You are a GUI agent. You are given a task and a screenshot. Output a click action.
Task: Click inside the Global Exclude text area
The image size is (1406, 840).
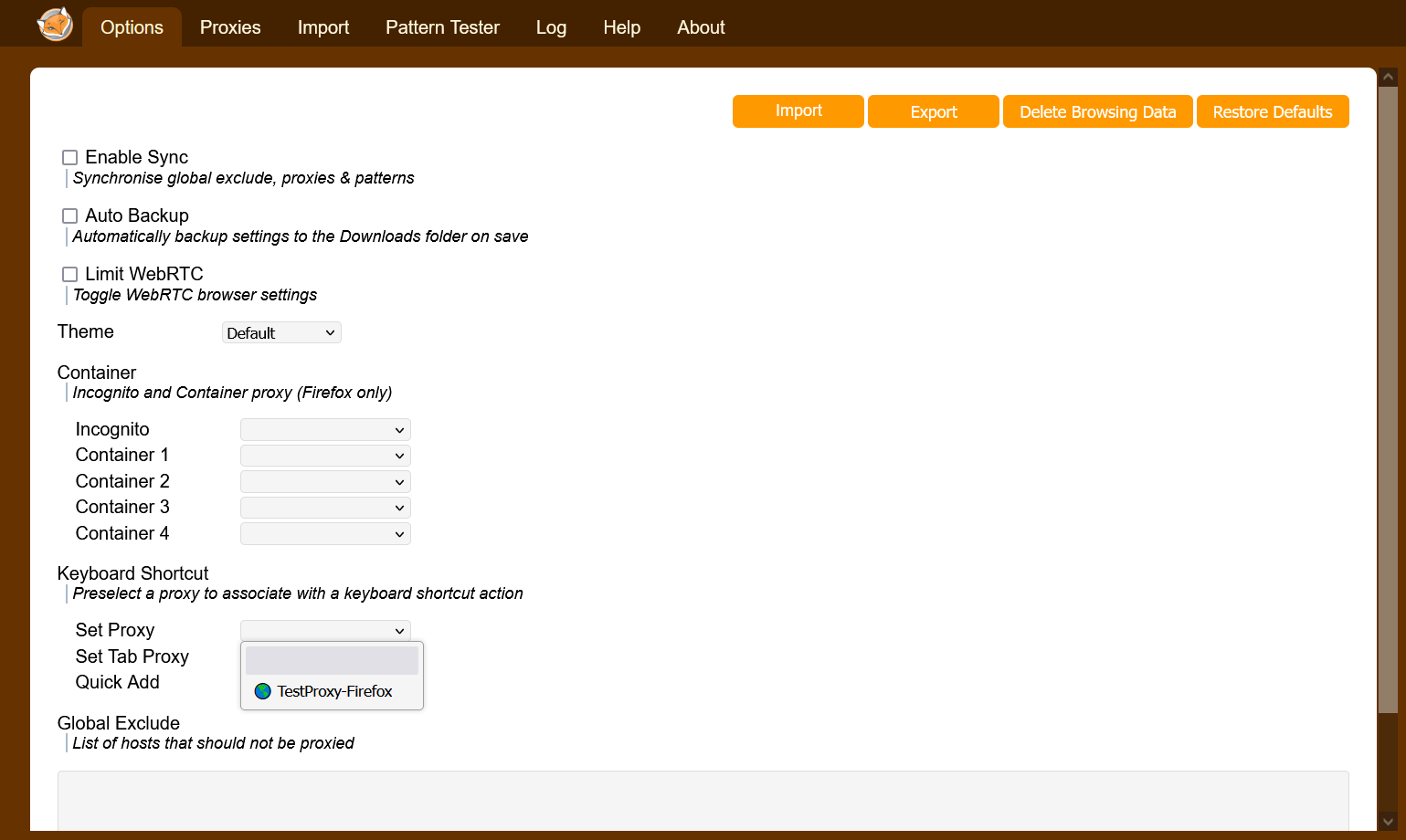[703, 802]
